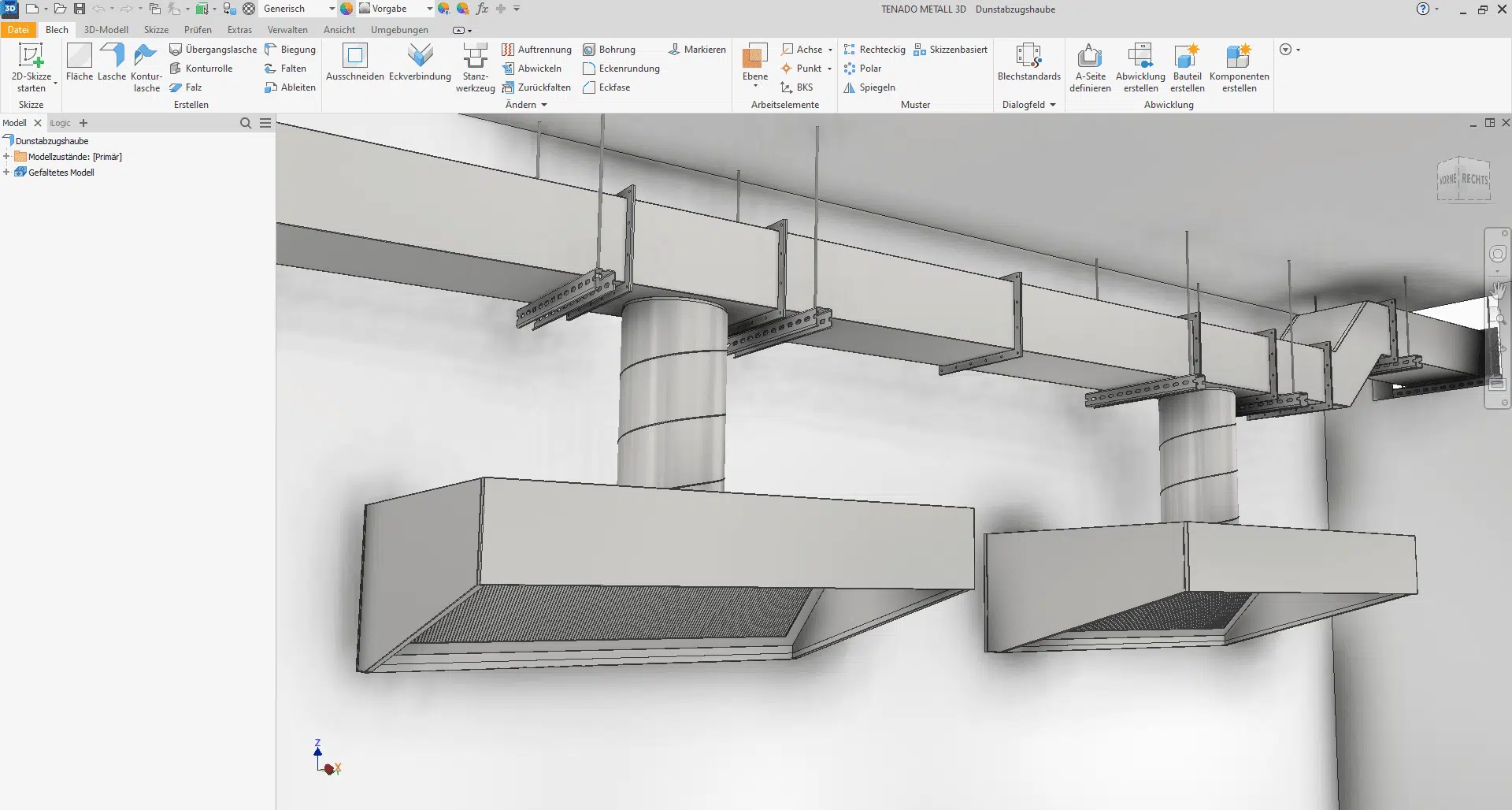Open the Help question mark icon
The width and height of the screenshot is (1512, 810).
tap(1422, 9)
